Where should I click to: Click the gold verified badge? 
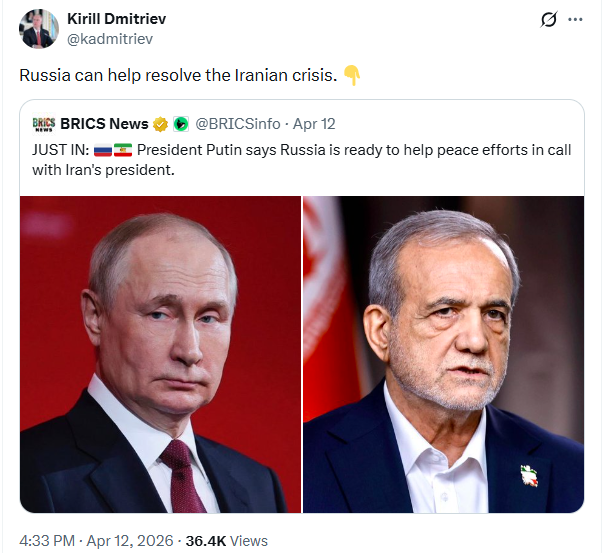(x=159, y=124)
